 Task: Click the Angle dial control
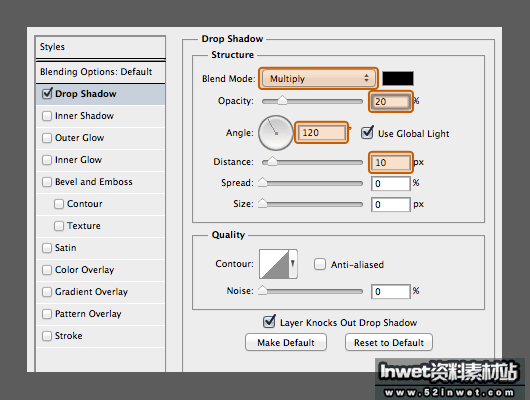point(275,133)
